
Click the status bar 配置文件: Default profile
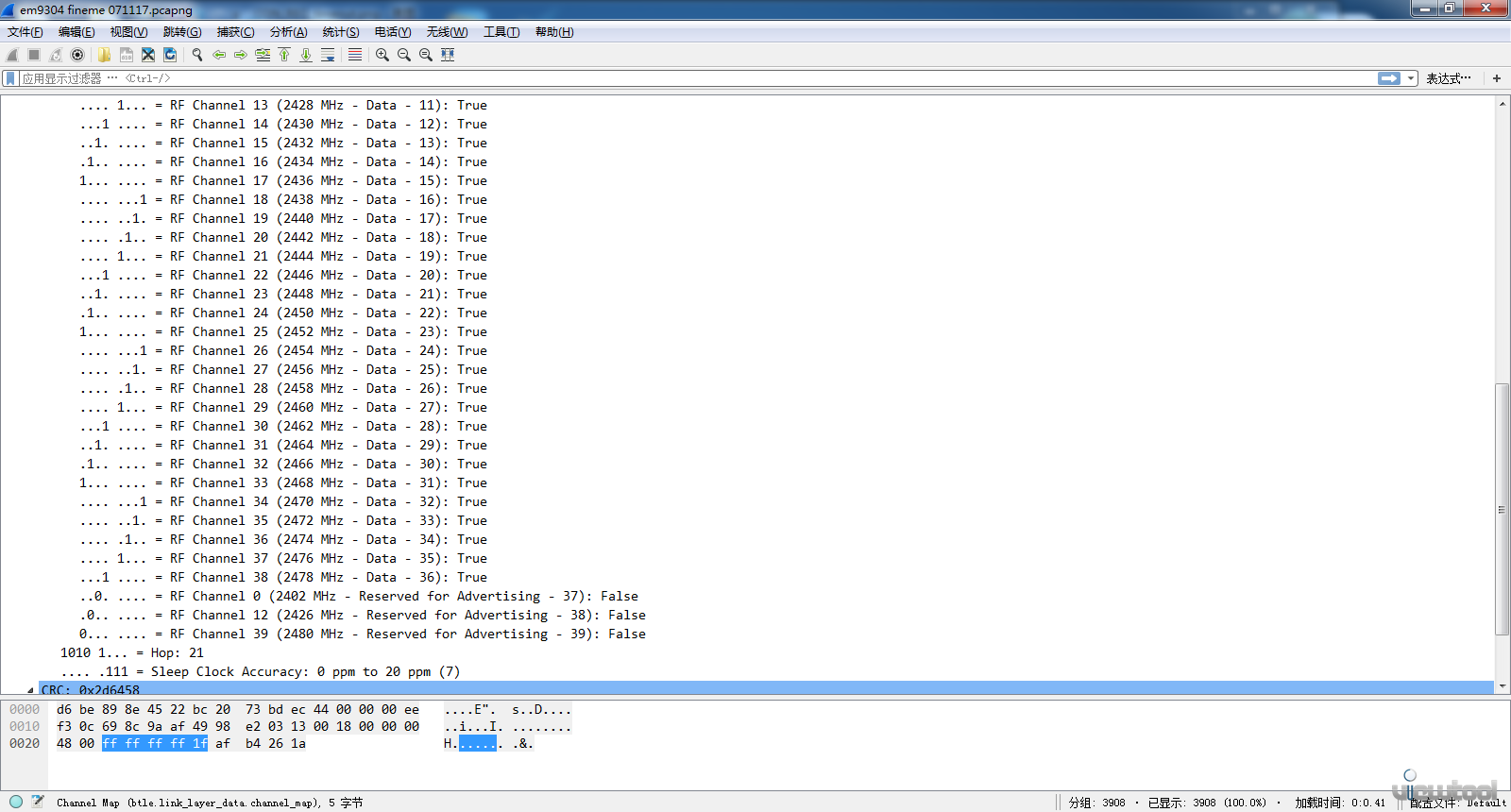click(x=1458, y=803)
